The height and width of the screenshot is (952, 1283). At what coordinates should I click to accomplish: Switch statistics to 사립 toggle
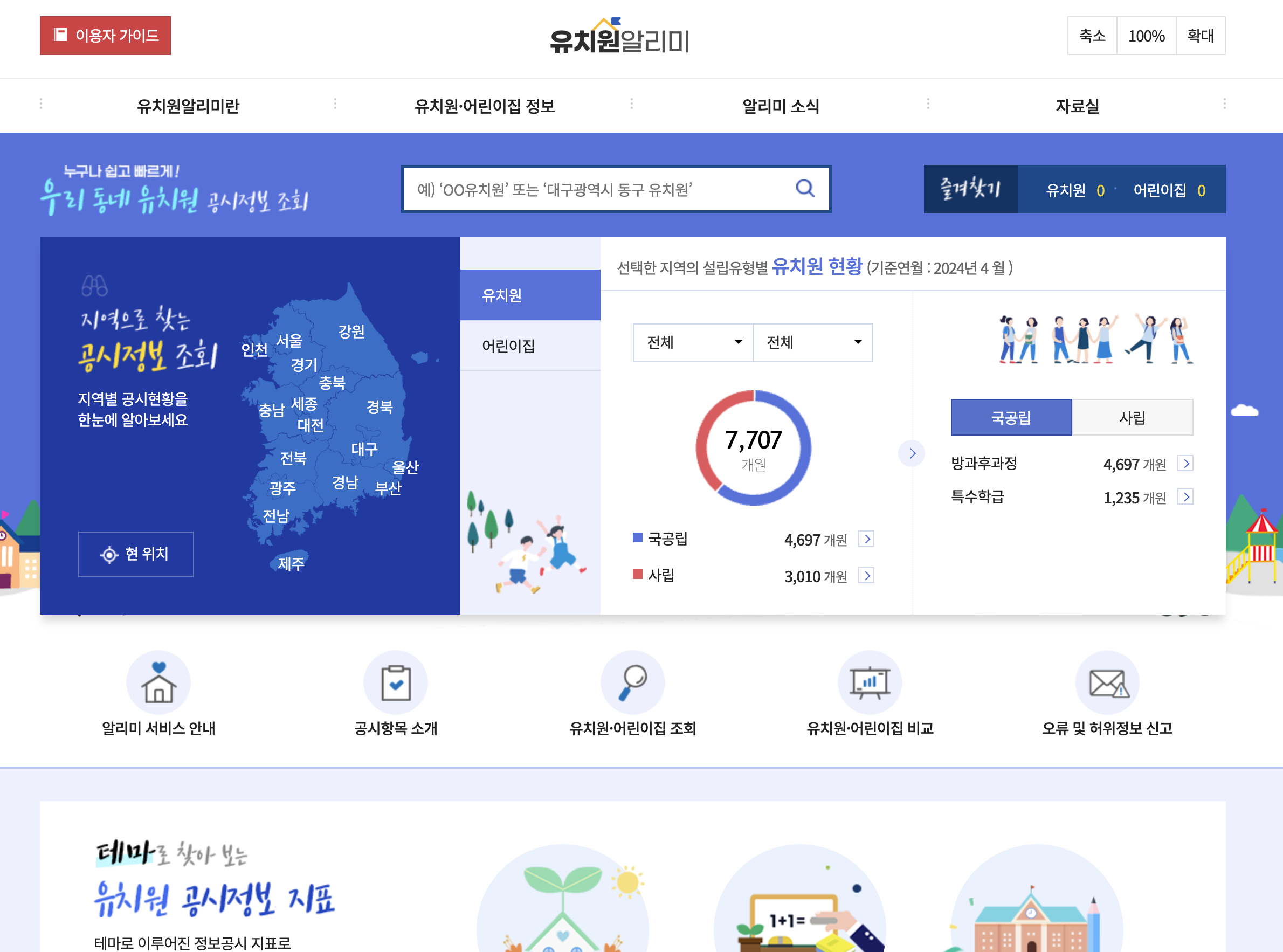click(x=1132, y=417)
